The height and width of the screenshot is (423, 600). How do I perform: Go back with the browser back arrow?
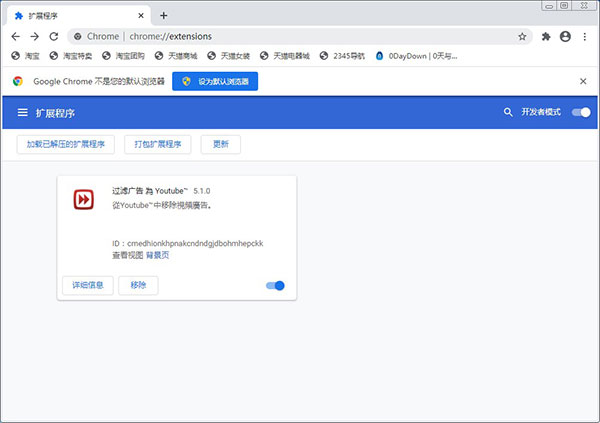click(x=15, y=36)
